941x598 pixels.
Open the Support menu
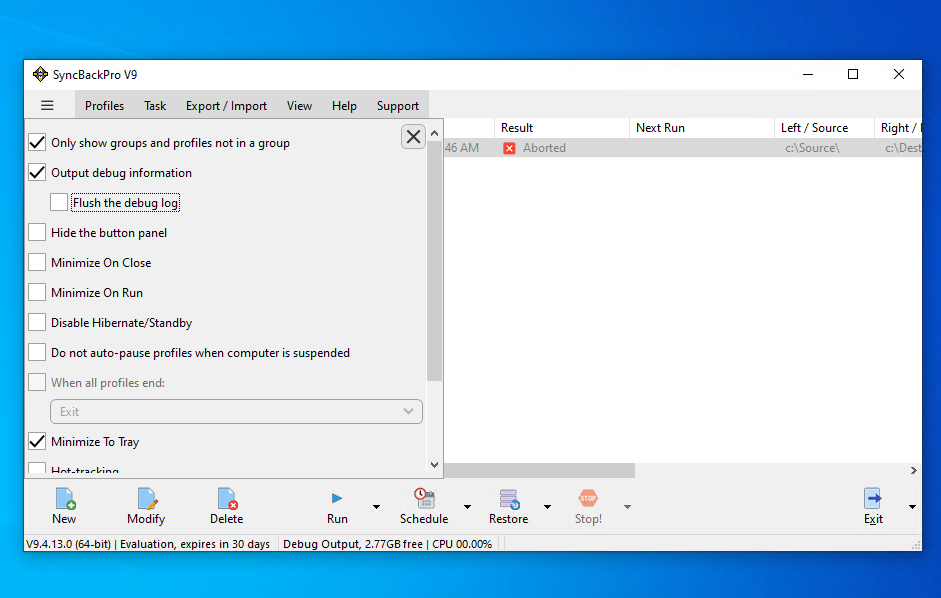pos(398,106)
